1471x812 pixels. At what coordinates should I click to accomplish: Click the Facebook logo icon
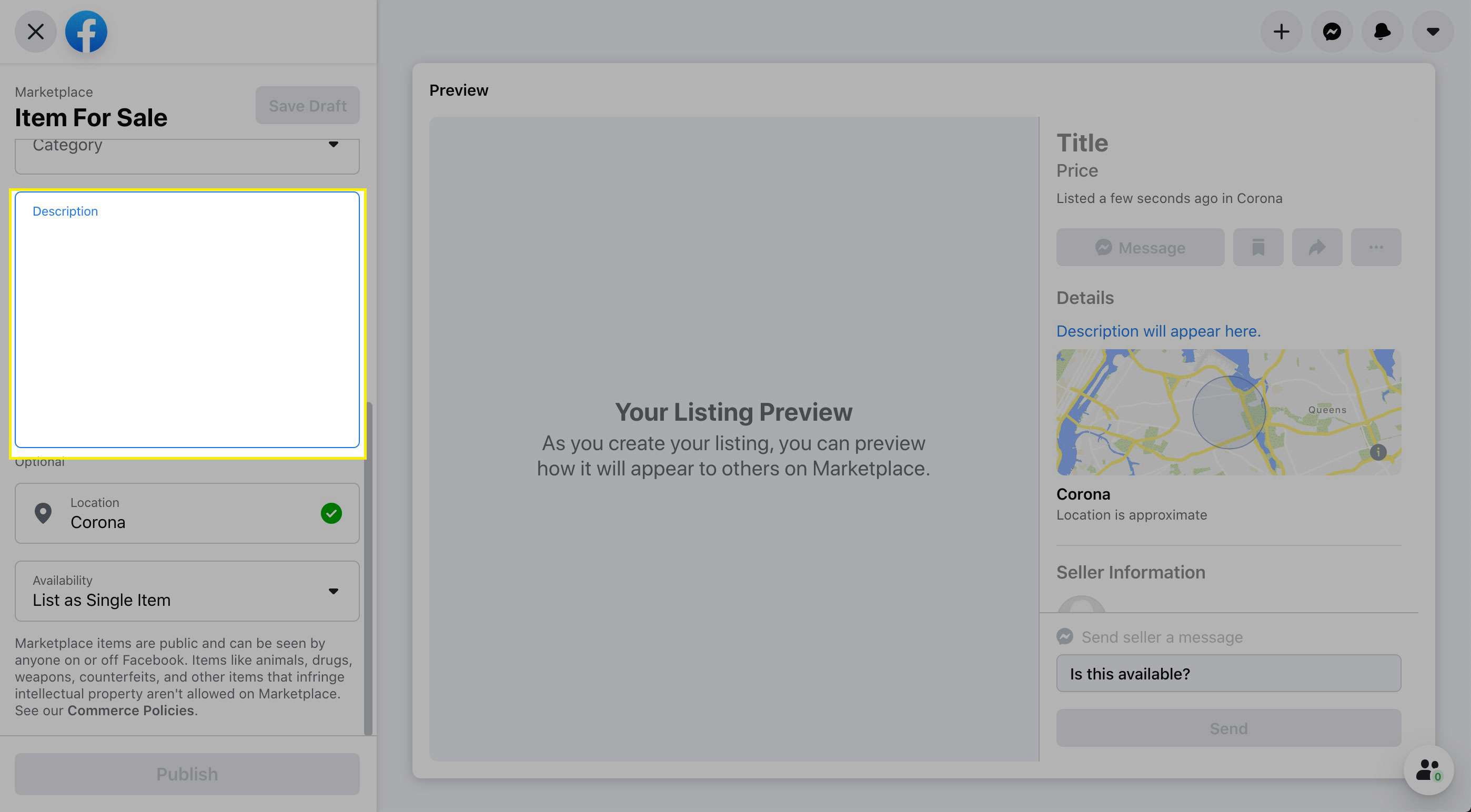click(x=86, y=31)
